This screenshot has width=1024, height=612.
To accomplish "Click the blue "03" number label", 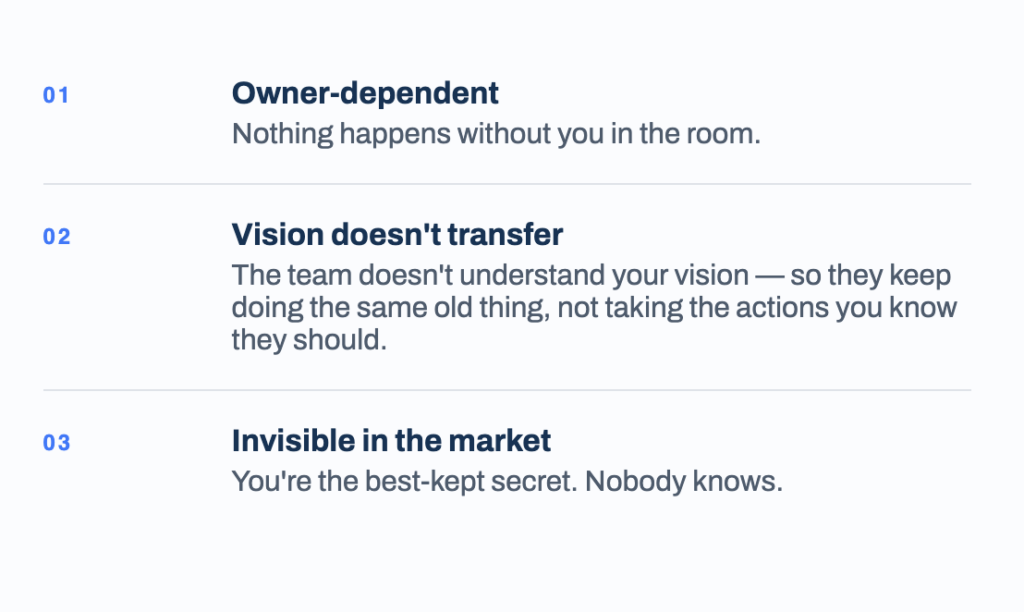I will click(x=56, y=443).
